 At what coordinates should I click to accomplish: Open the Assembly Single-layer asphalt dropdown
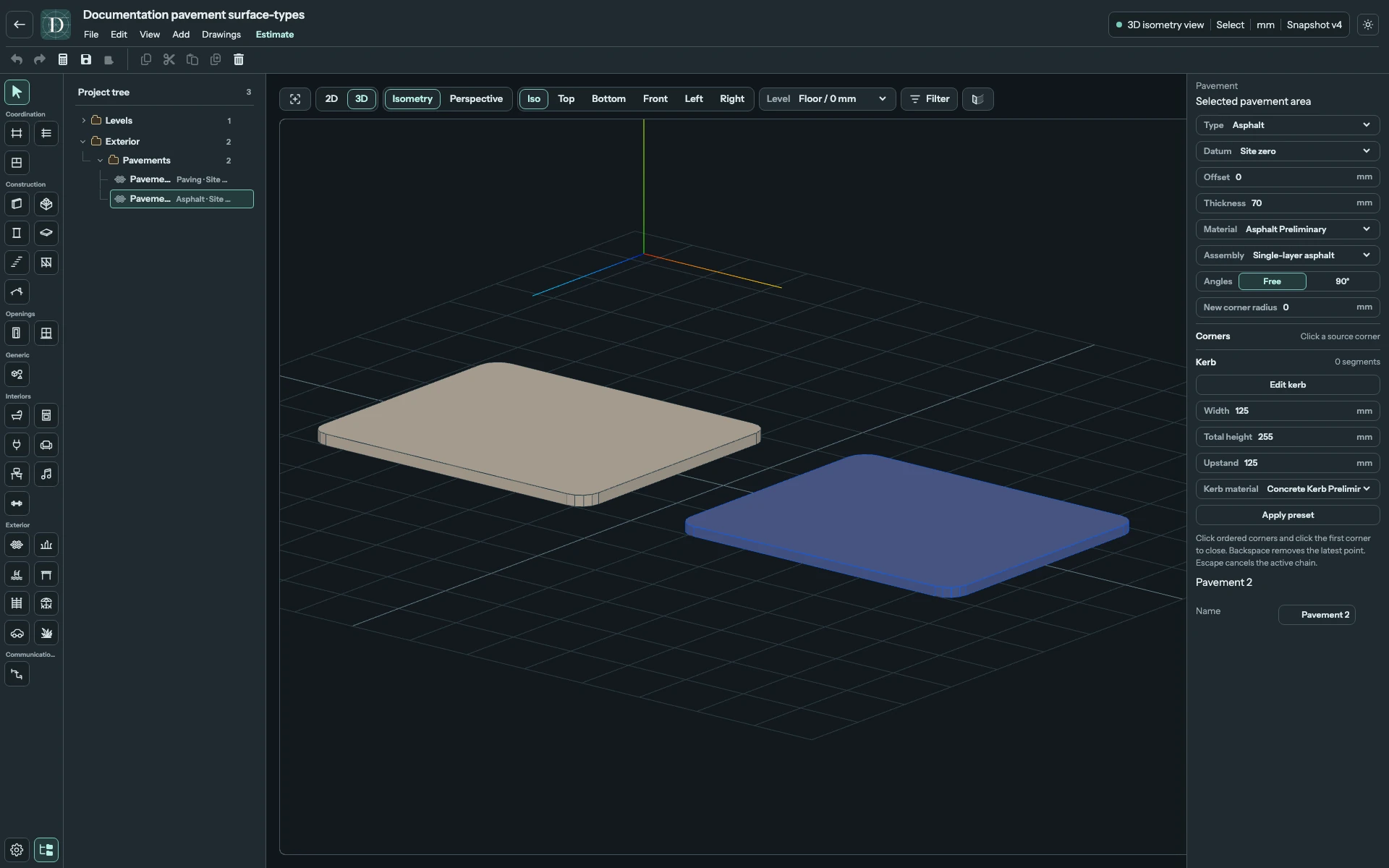(x=1288, y=255)
